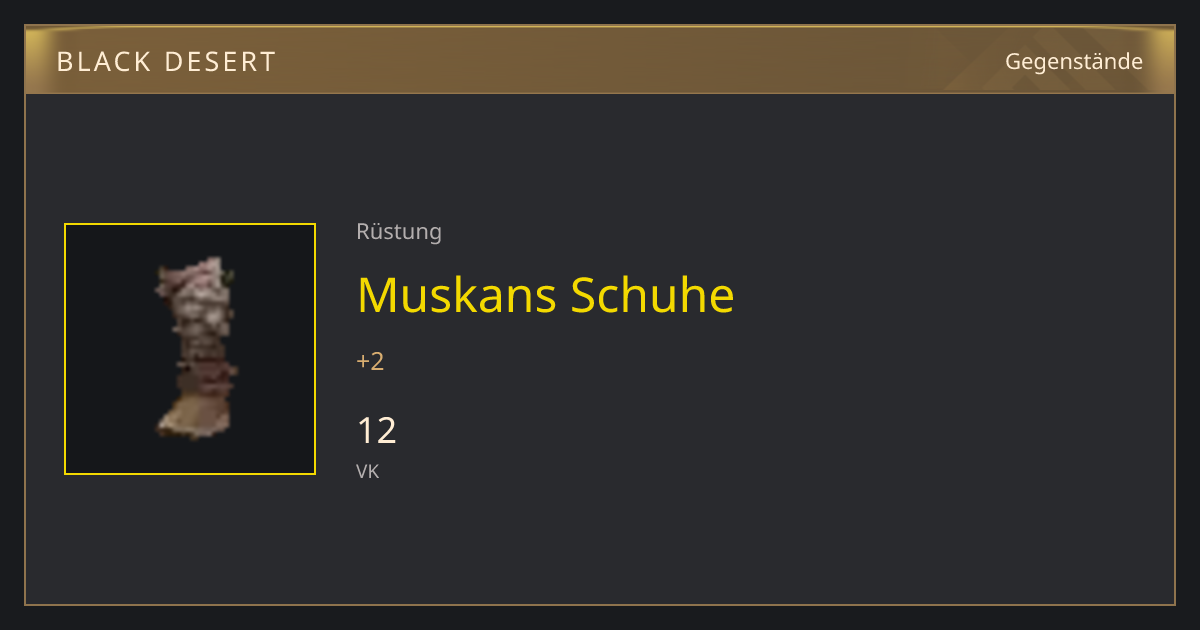Click the Muskans Schuhe boot item icon
Image resolution: width=1200 pixels, height=630 pixels.
(x=198, y=348)
